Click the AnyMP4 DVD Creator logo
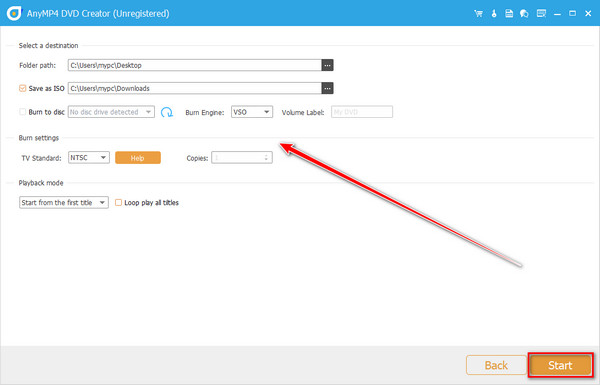The height and width of the screenshot is (385, 600). pos(14,13)
